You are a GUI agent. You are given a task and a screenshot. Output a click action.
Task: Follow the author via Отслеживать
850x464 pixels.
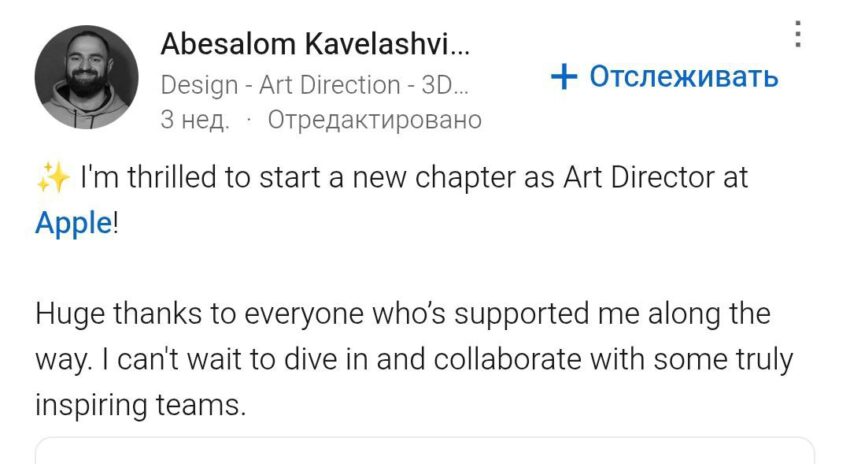[x=665, y=76]
